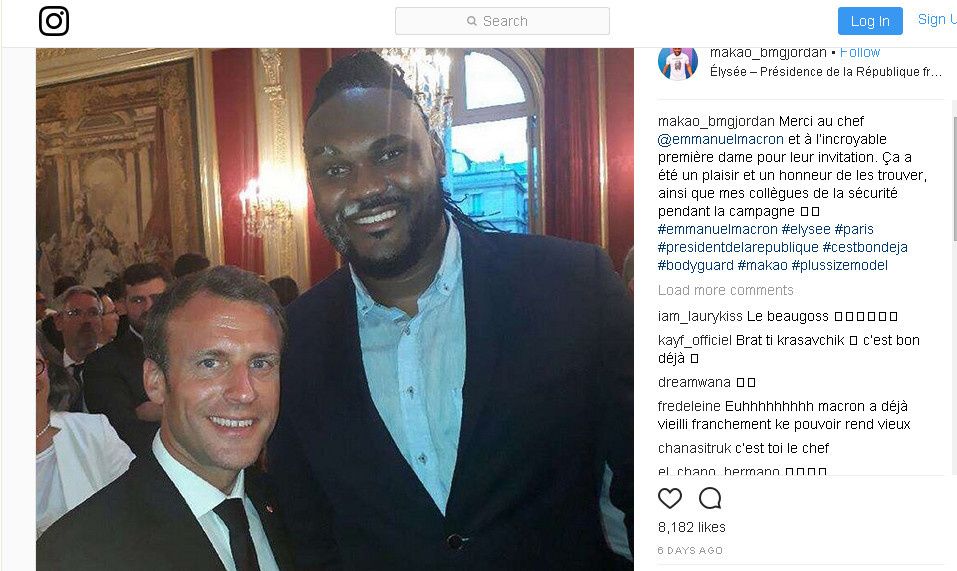This screenshot has width=957, height=571.
Task: Open the Élysée location link
Action: [x=826, y=71]
